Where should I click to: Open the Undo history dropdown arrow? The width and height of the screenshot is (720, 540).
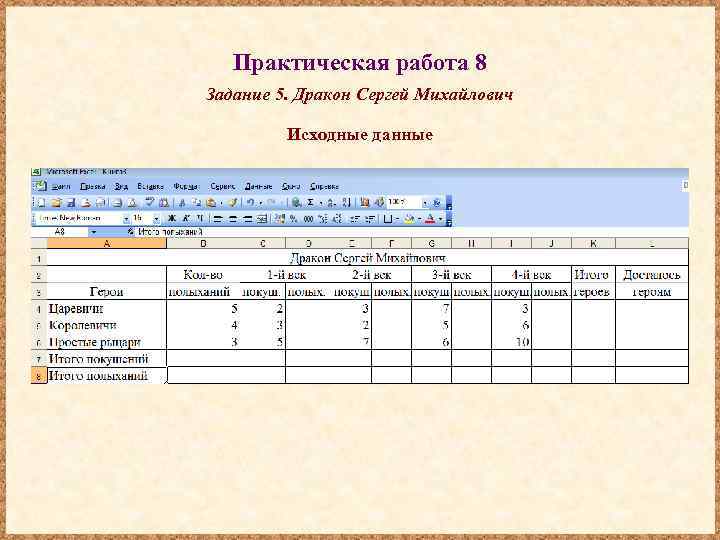[261, 202]
